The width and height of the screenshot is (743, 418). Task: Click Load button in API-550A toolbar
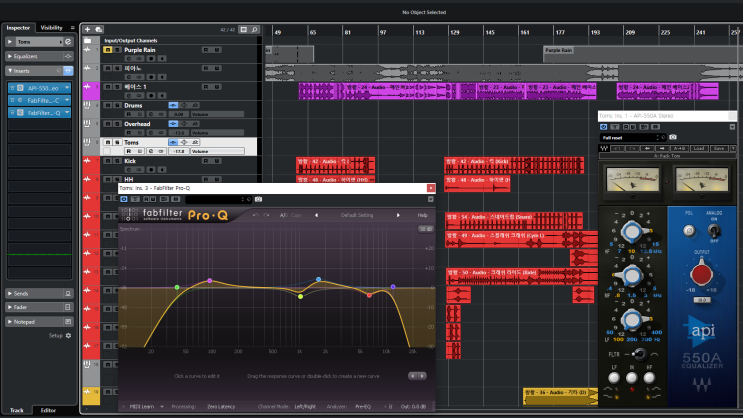pos(699,148)
